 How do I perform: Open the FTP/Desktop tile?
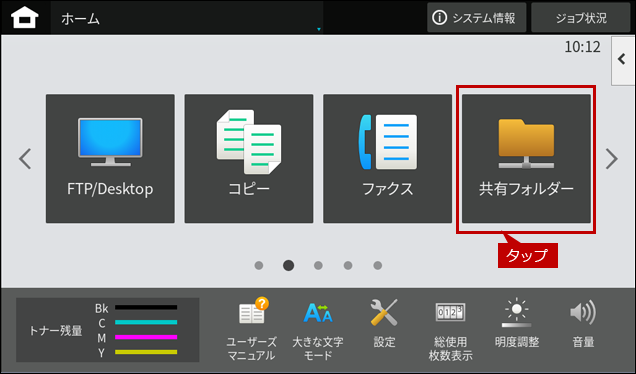(x=110, y=159)
